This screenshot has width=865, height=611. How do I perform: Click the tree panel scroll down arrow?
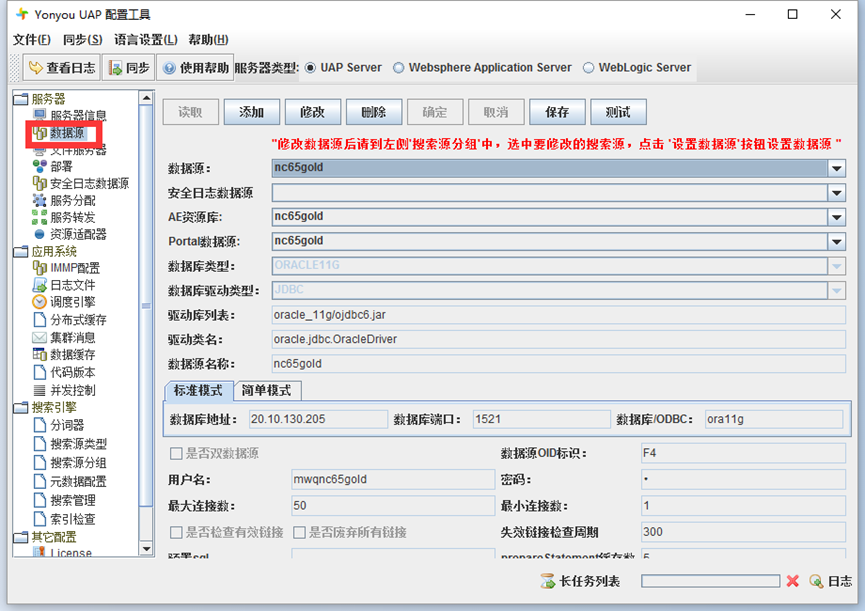point(146,549)
